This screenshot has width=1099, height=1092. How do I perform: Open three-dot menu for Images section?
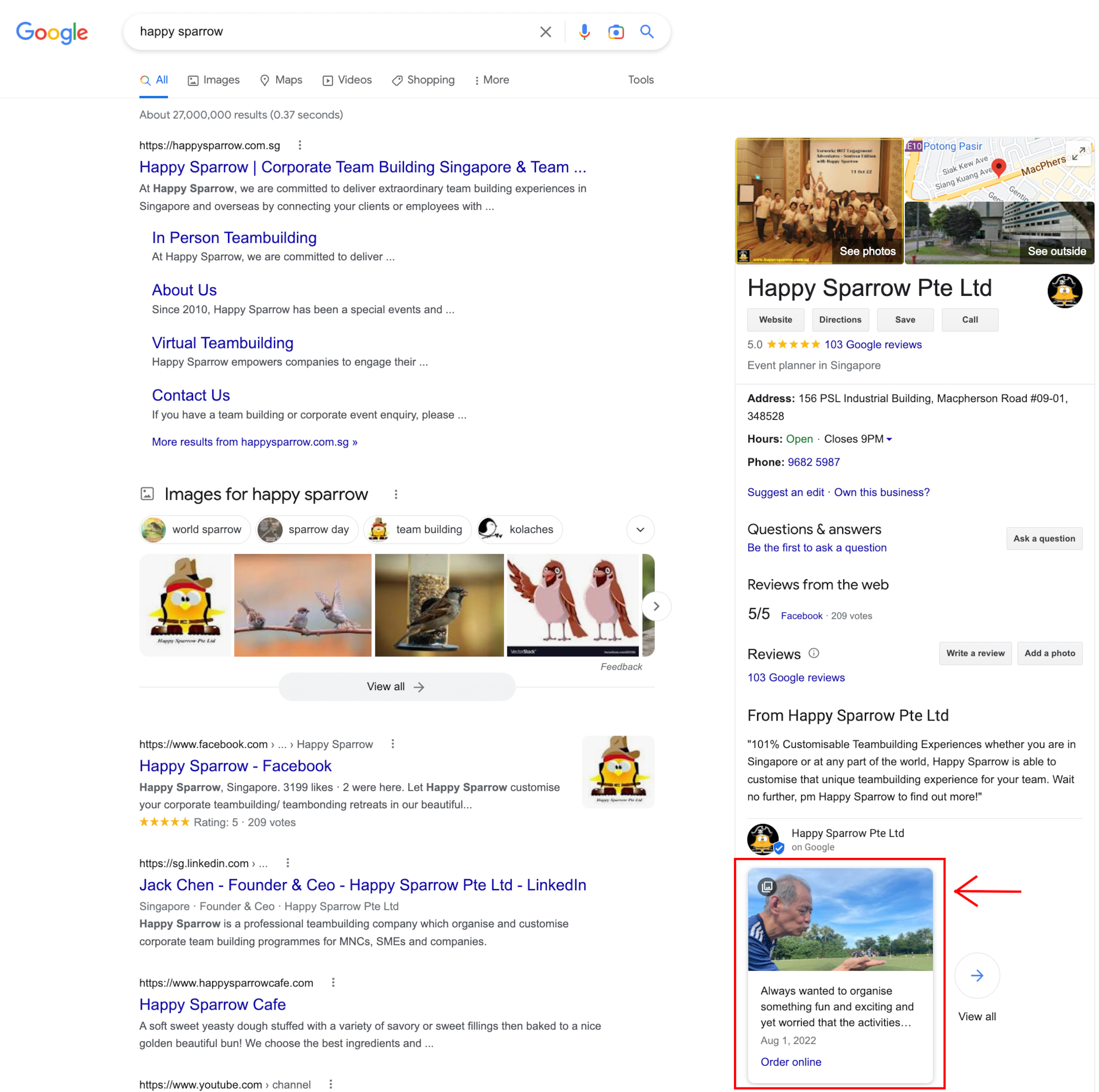click(x=396, y=494)
